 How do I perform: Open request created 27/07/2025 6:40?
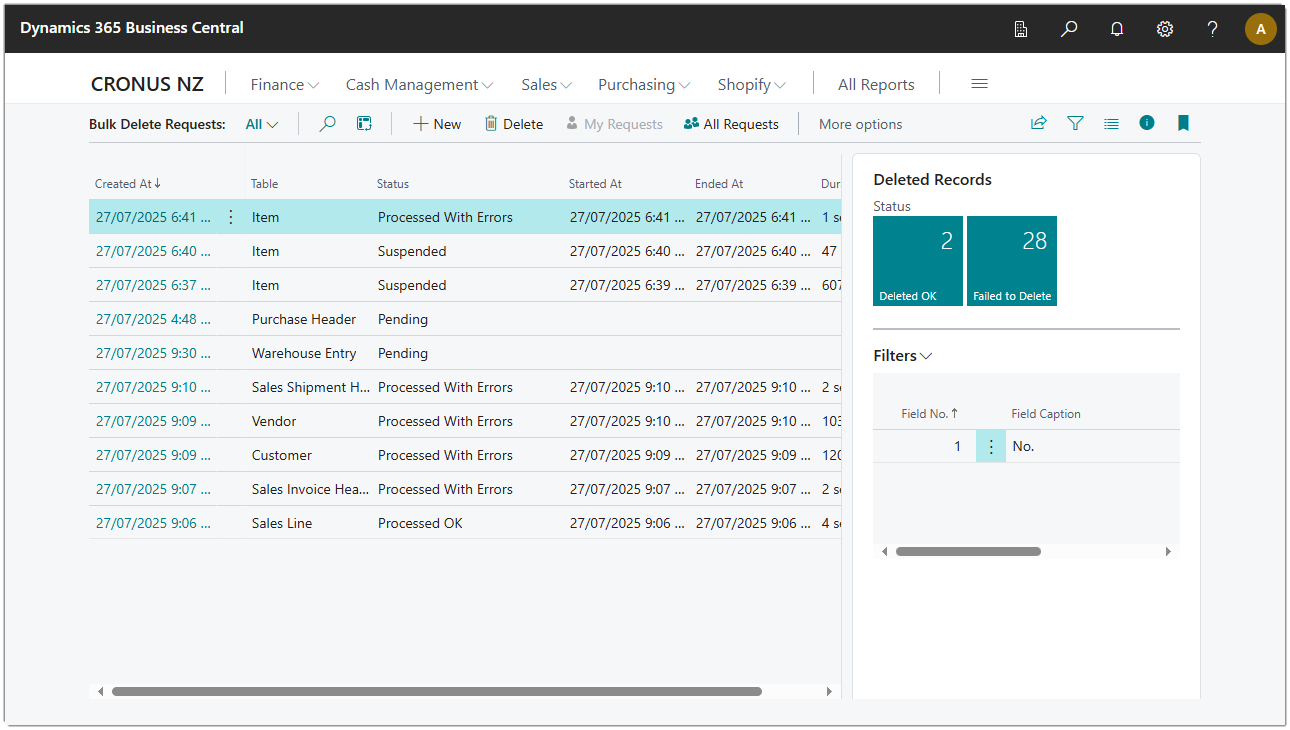coord(153,251)
